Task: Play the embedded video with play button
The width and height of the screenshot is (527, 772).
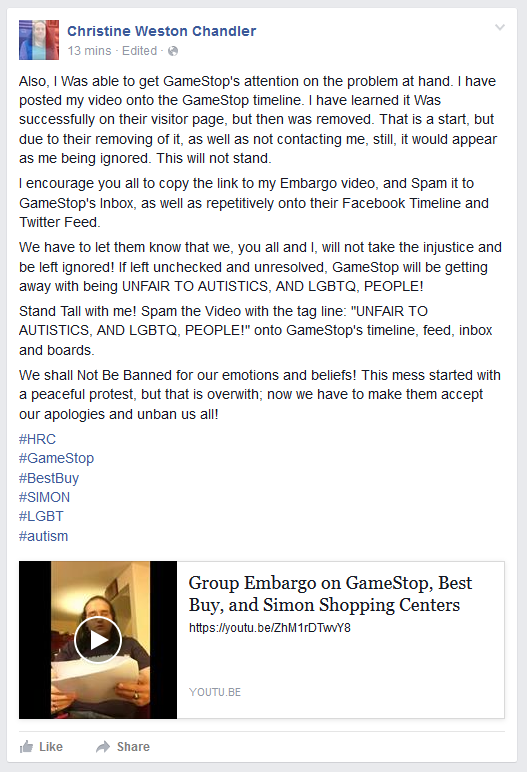Action: pos(98,640)
